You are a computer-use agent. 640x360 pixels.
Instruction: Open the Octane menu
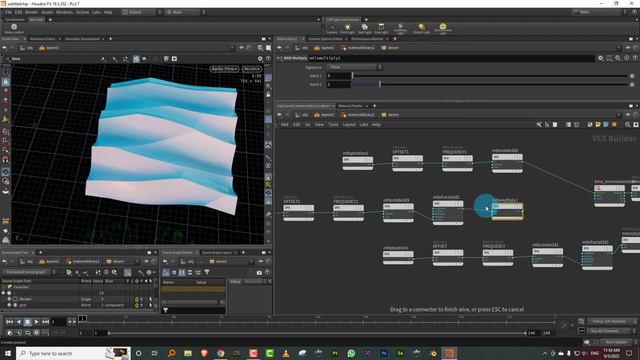82,12
